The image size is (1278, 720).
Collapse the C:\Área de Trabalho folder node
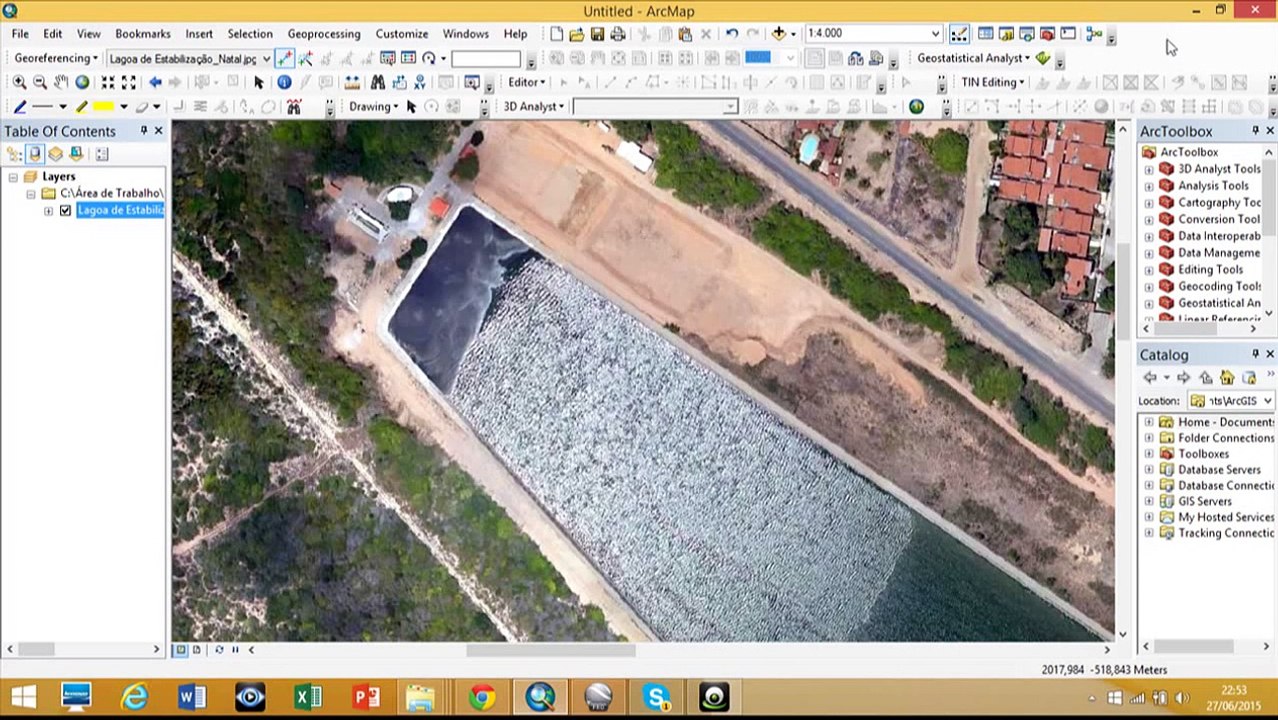tap(31, 194)
